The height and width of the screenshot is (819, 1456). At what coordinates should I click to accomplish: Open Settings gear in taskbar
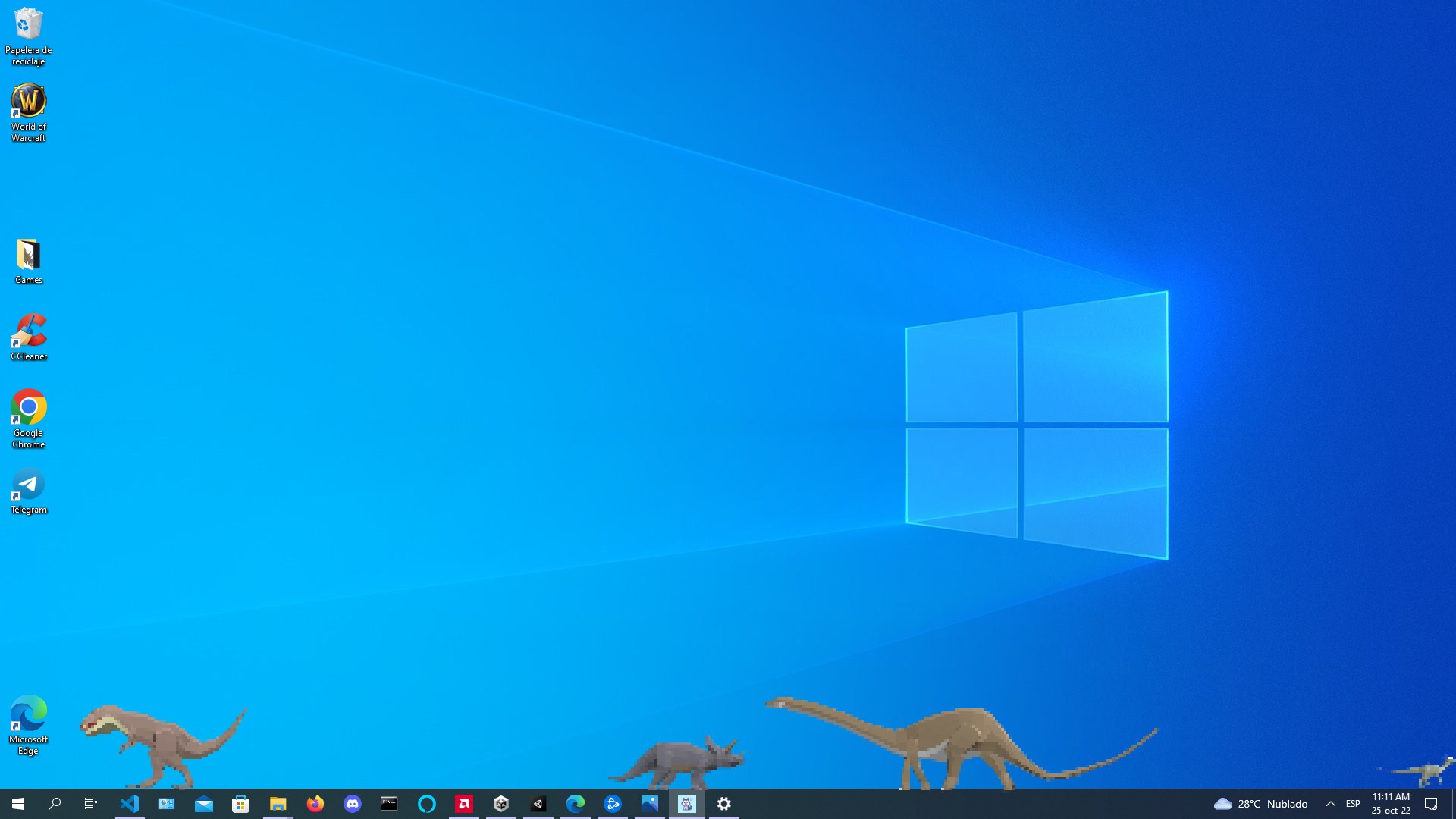(723, 804)
